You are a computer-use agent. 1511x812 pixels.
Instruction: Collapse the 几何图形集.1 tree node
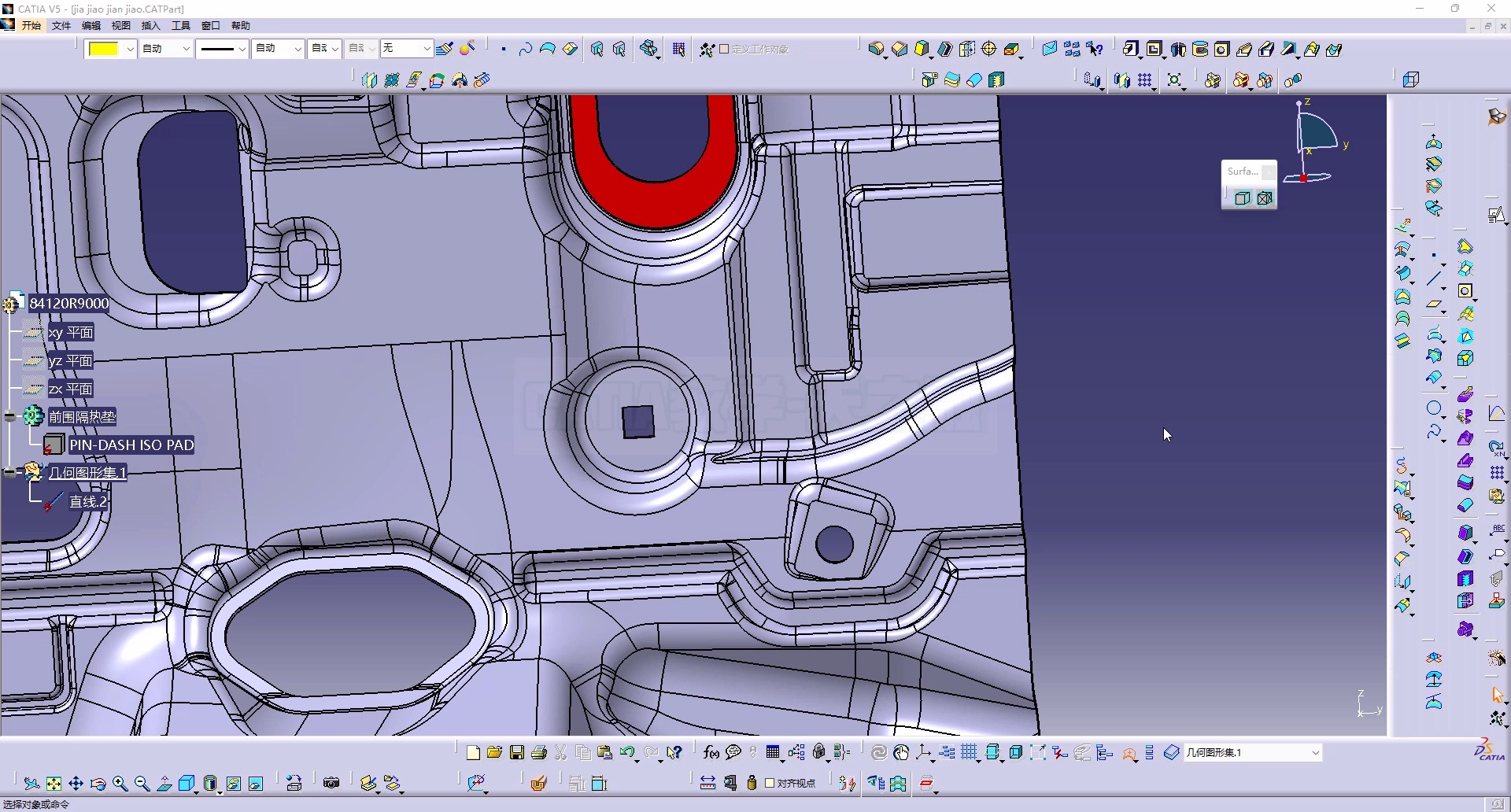(x=10, y=473)
